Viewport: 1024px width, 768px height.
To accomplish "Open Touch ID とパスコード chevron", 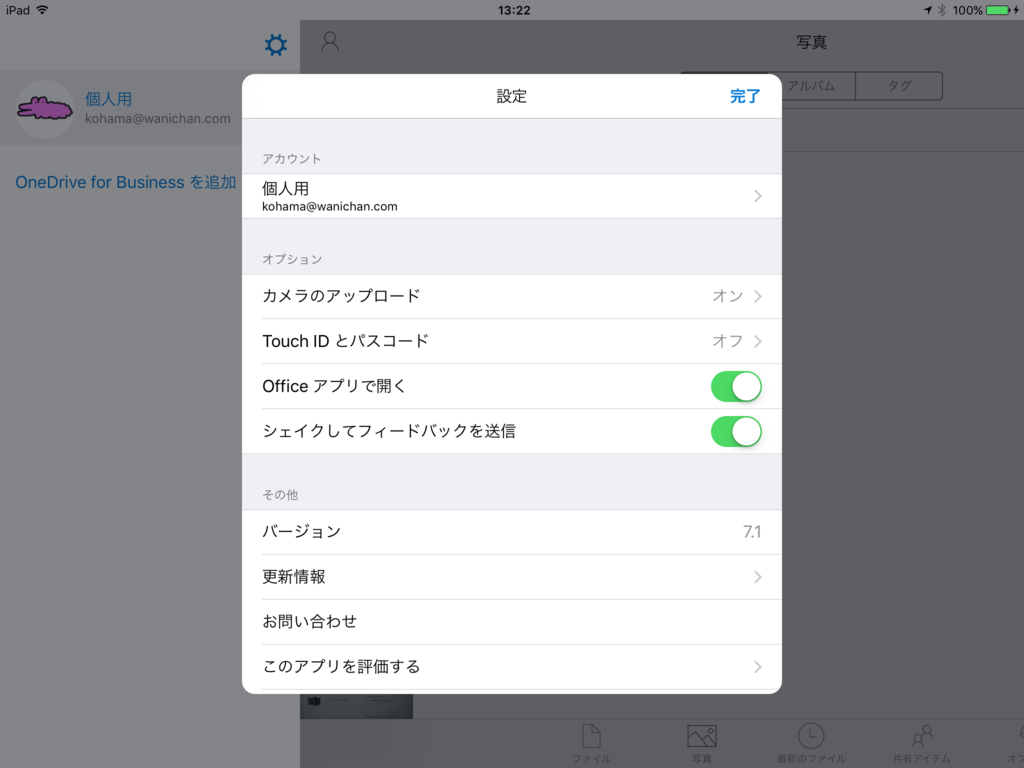I will [x=758, y=342].
